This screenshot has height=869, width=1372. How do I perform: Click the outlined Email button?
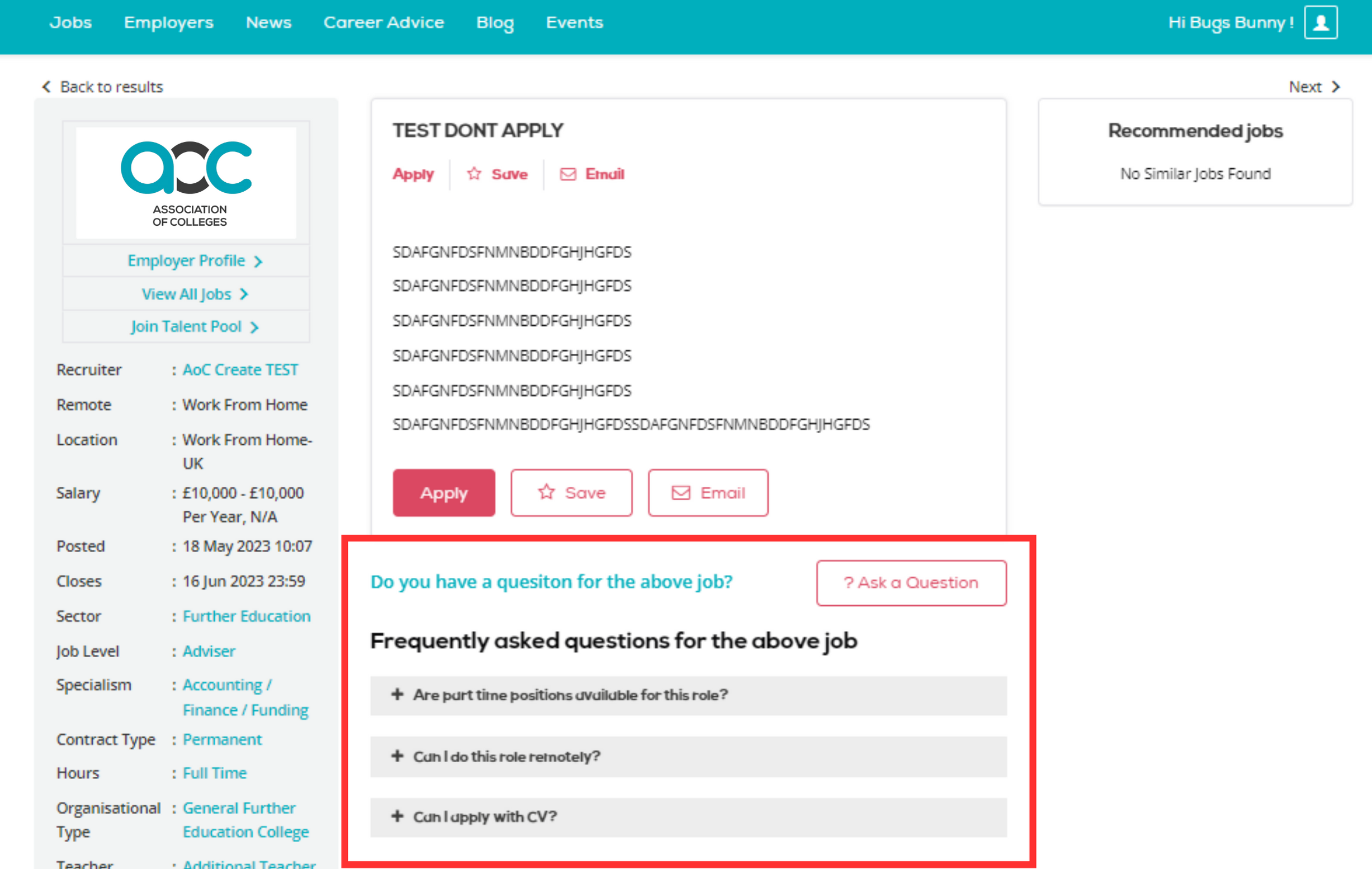708,493
